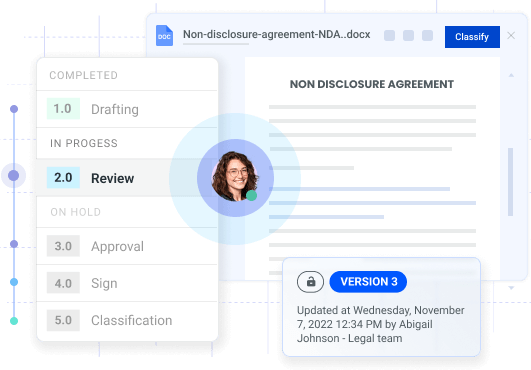Viewport: 531px width, 370px height.
Task: Click the blue DOC file icon
Action: (164, 36)
